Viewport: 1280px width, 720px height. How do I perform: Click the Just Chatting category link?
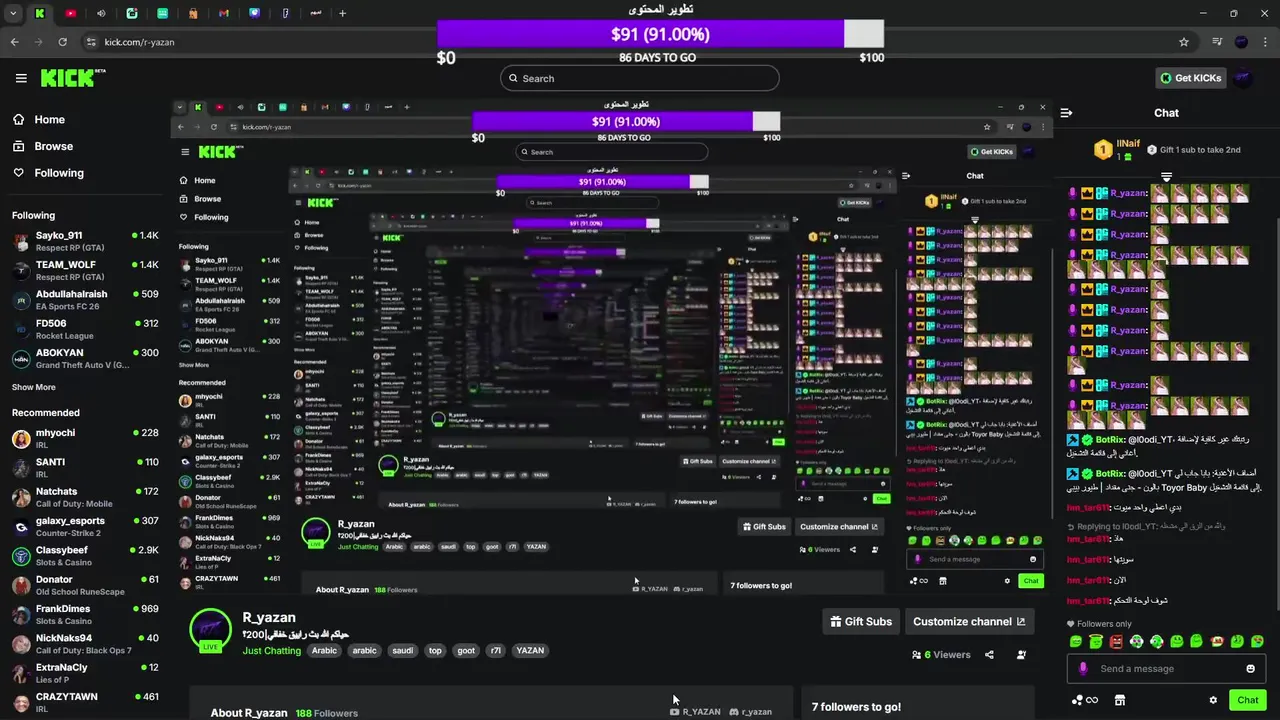click(271, 651)
